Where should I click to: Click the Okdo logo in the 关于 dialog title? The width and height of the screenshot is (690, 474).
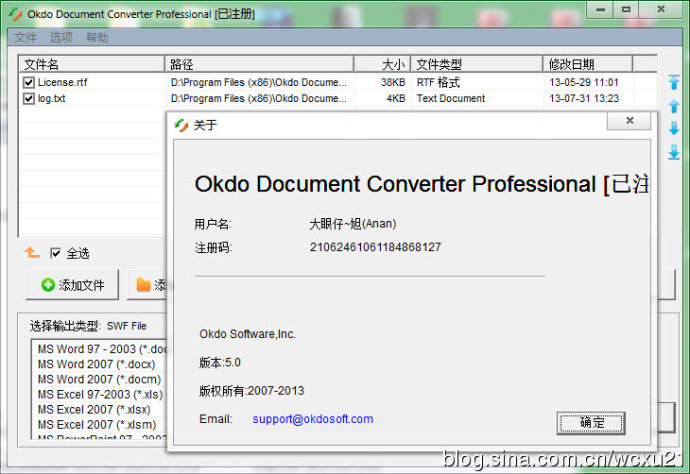181,125
